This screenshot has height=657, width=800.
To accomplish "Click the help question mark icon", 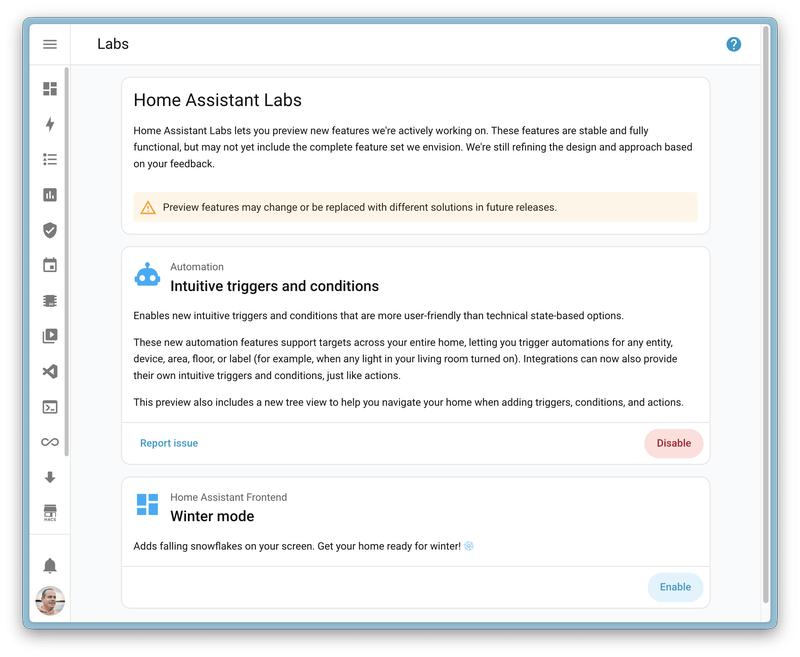I will point(734,44).
